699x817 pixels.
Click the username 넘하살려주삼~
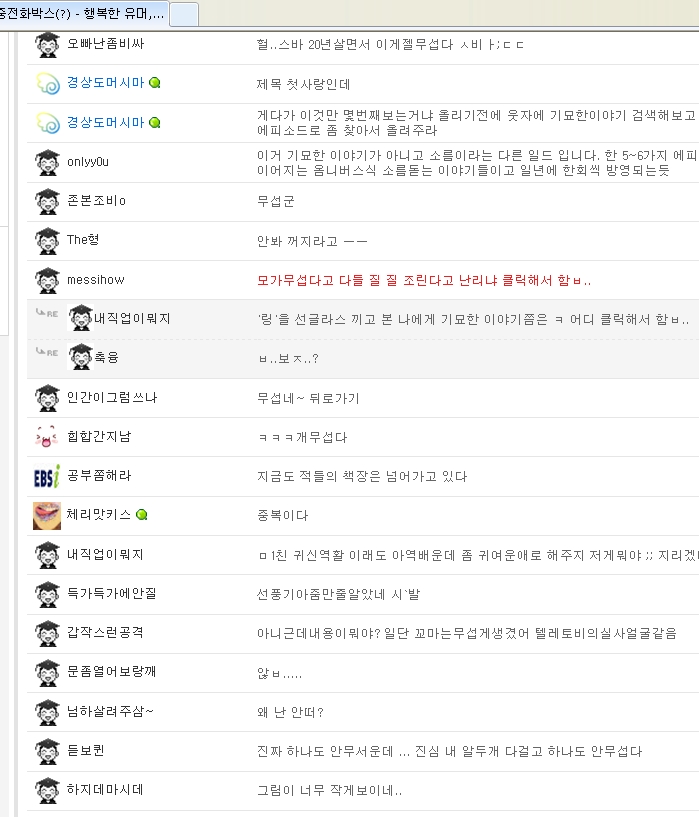(110, 712)
